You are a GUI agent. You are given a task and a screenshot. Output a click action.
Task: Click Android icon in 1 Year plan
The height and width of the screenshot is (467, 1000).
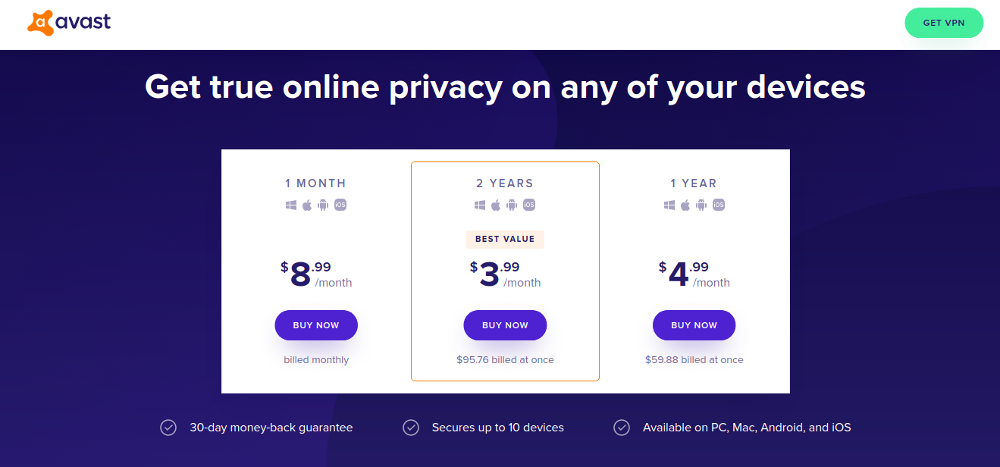point(701,205)
